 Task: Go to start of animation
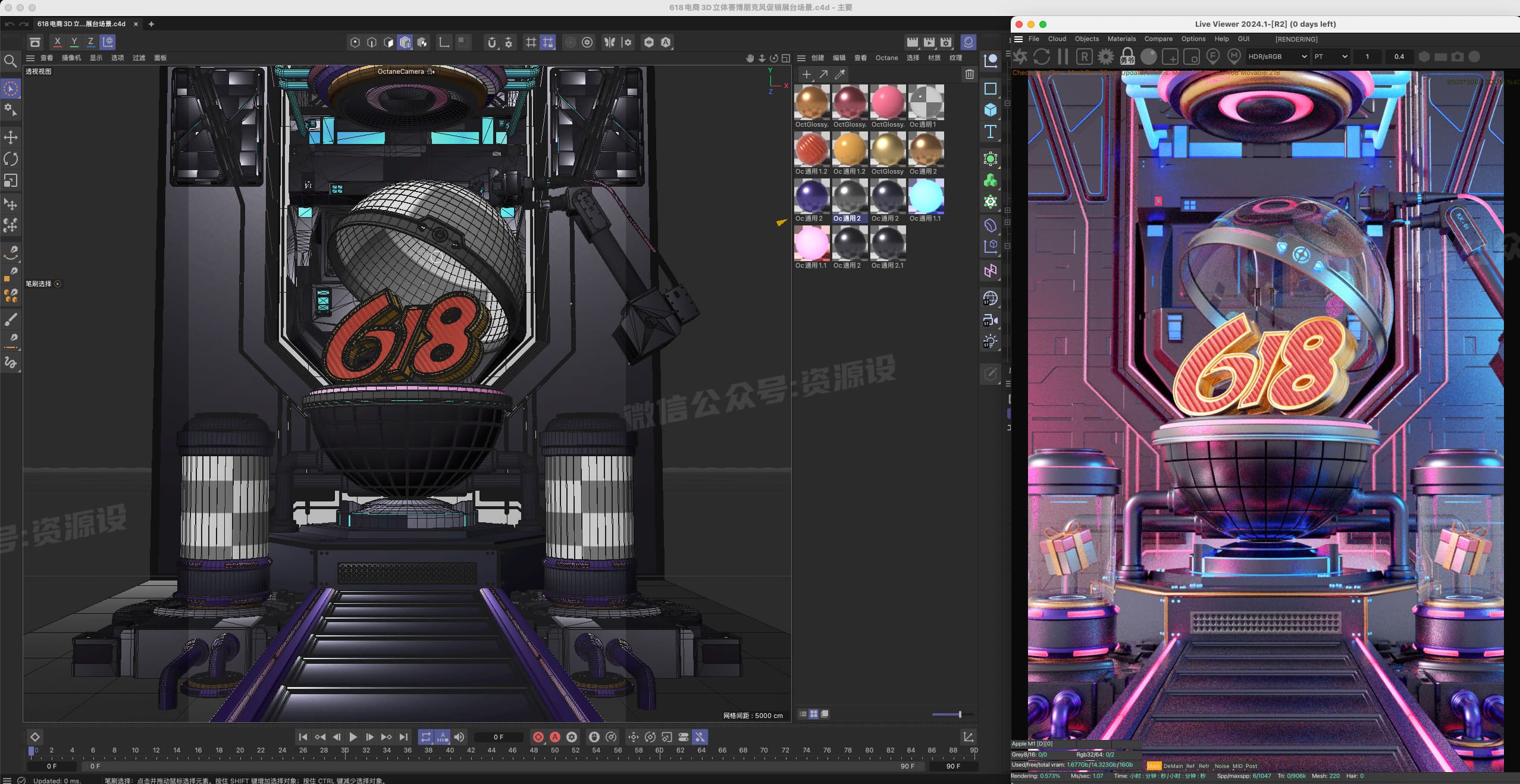tap(303, 737)
